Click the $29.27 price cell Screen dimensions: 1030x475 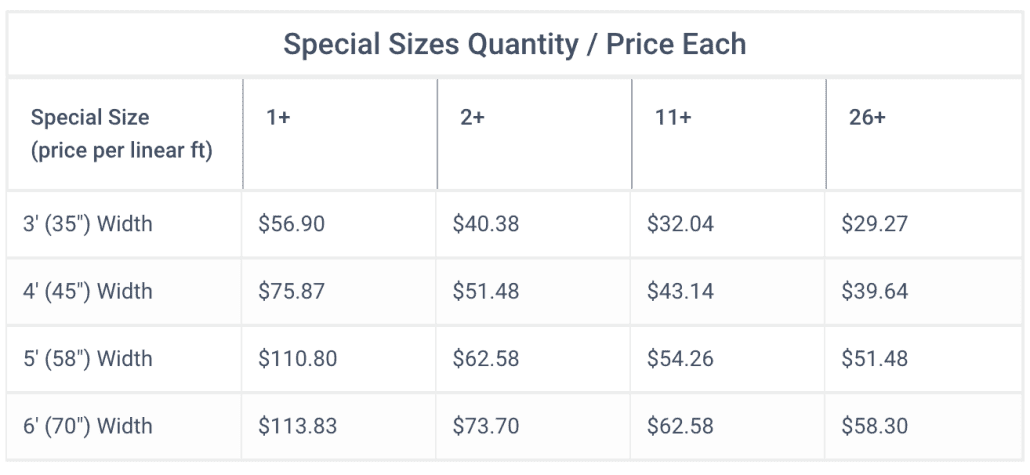874,224
